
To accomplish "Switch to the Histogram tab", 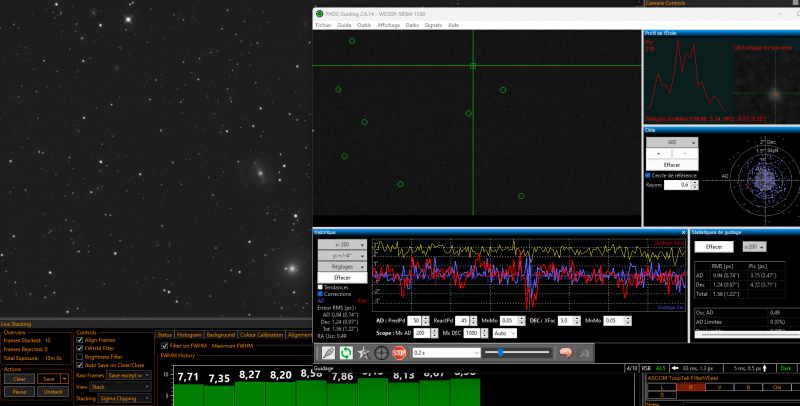I will tap(189, 335).
